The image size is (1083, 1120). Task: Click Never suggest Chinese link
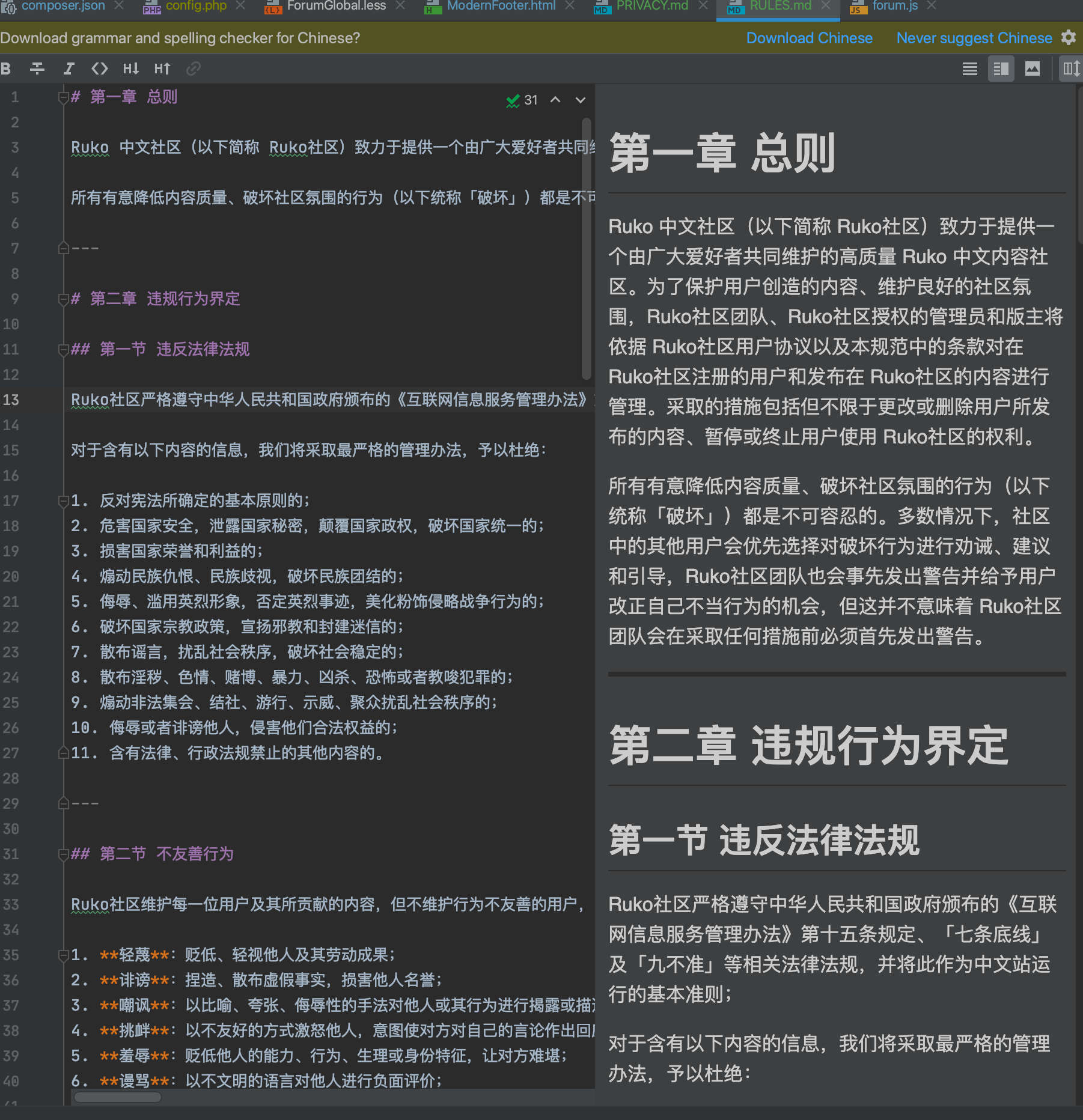click(974, 38)
